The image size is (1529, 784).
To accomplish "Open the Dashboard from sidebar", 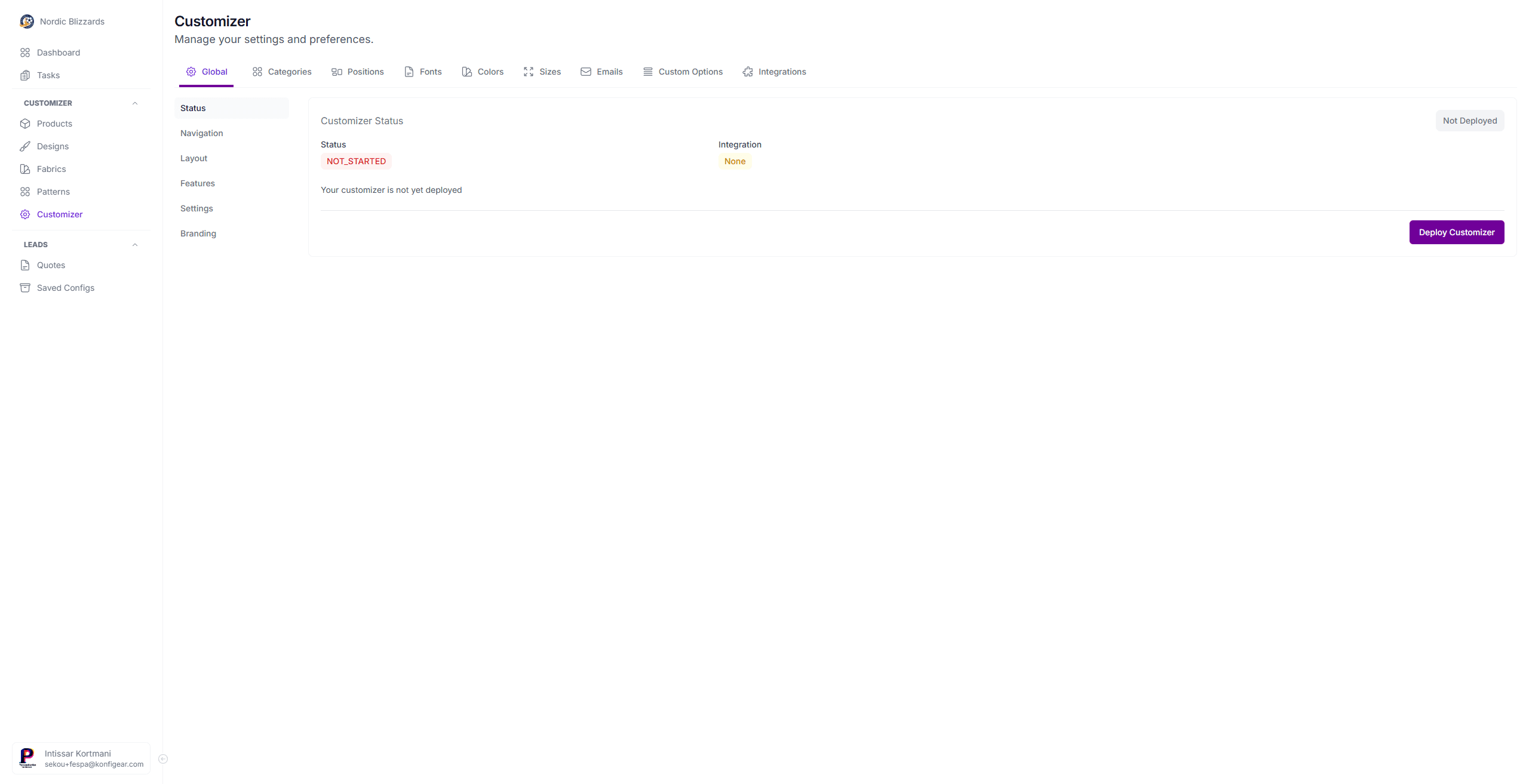I will (x=59, y=53).
